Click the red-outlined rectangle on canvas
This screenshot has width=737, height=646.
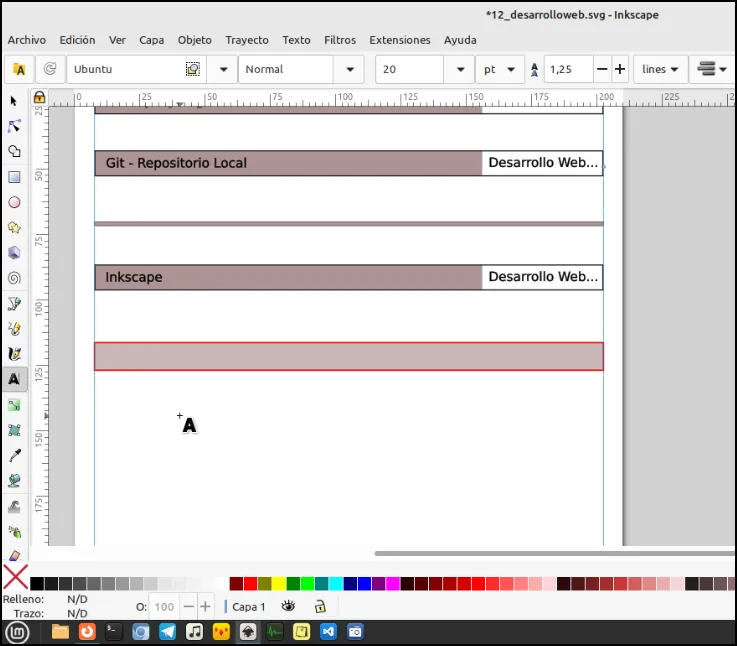click(349, 356)
